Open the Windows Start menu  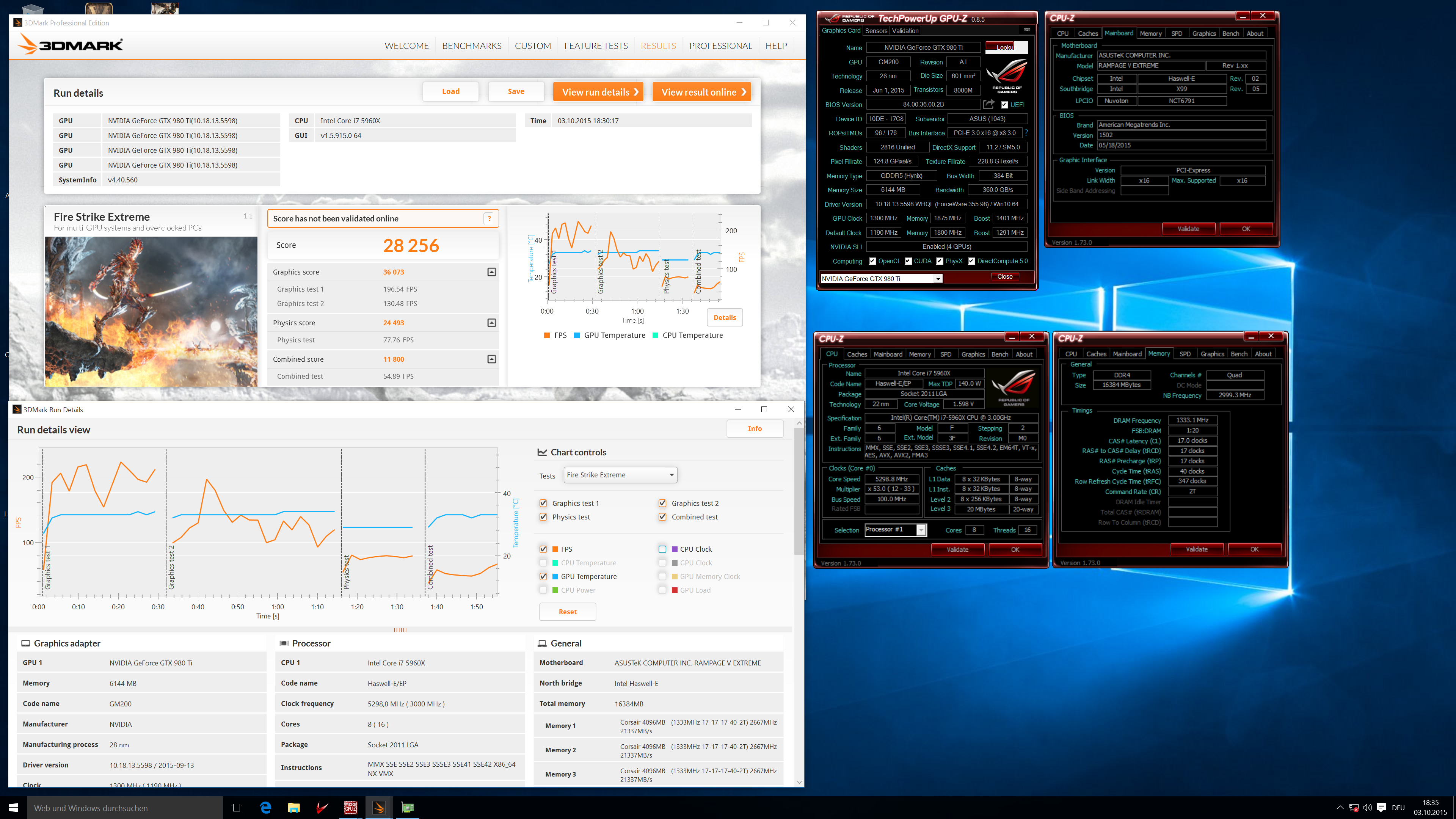(x=14, y=808)
